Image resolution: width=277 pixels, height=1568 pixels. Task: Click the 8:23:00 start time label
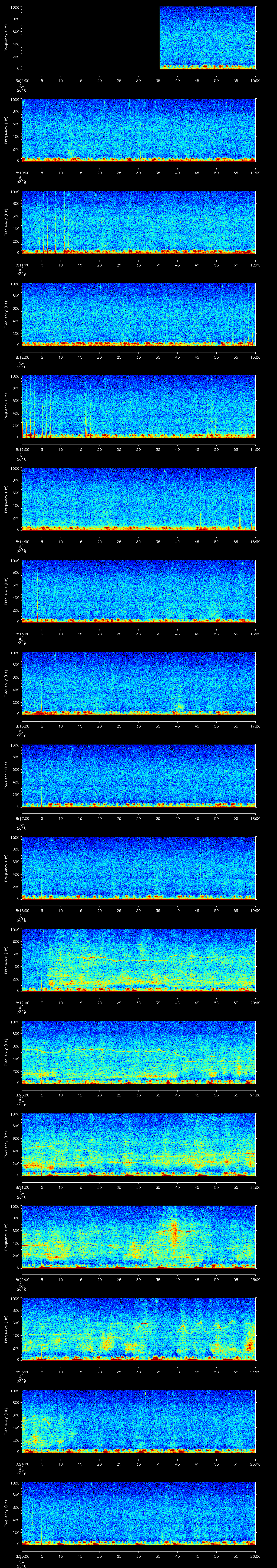point(22,1372)
